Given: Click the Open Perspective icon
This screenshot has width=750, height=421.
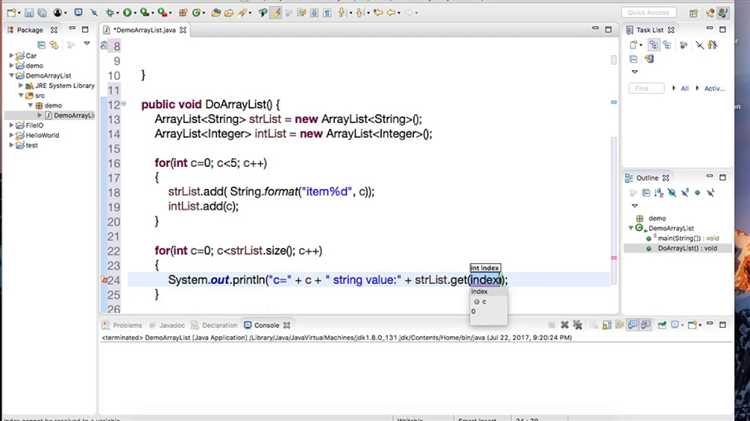Looking at the screenshot, I should pyautogui.click(x=693, y=13).
